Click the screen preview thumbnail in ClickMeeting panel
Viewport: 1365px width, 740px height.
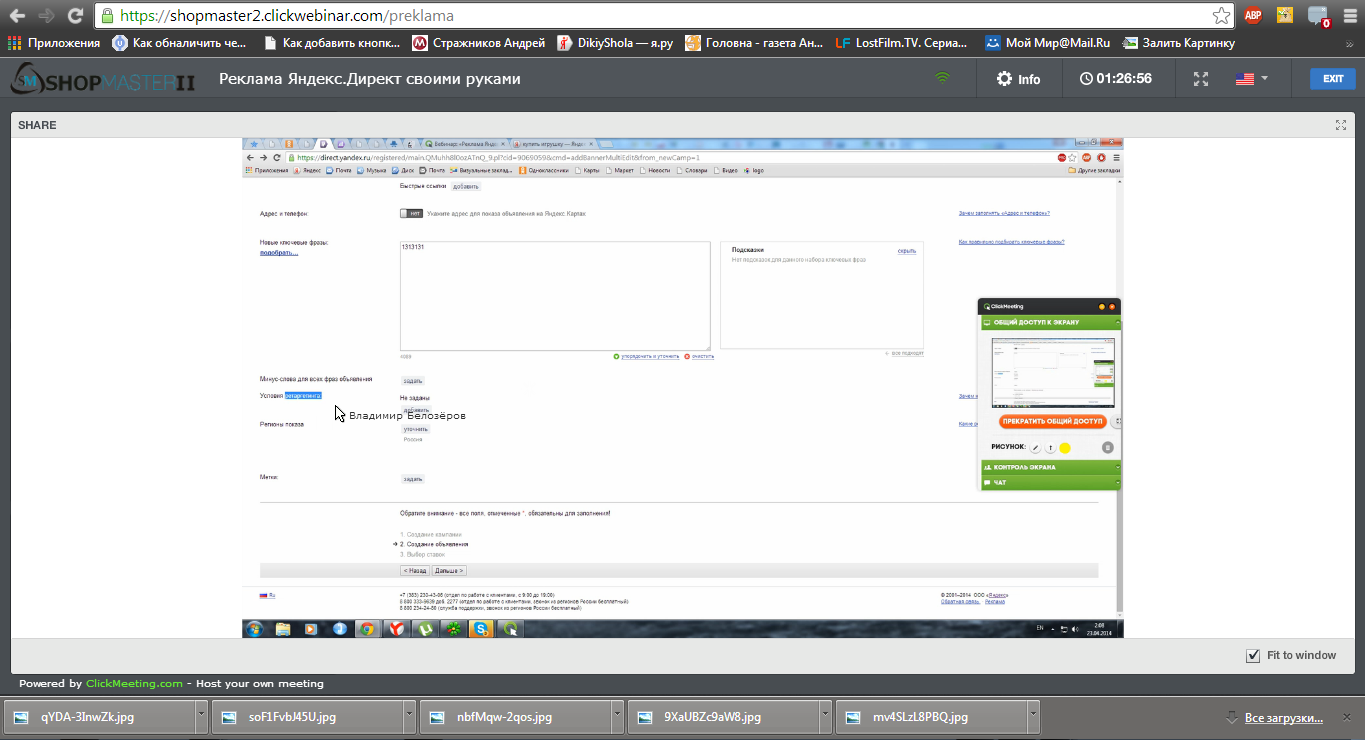tap(1052, 373)
